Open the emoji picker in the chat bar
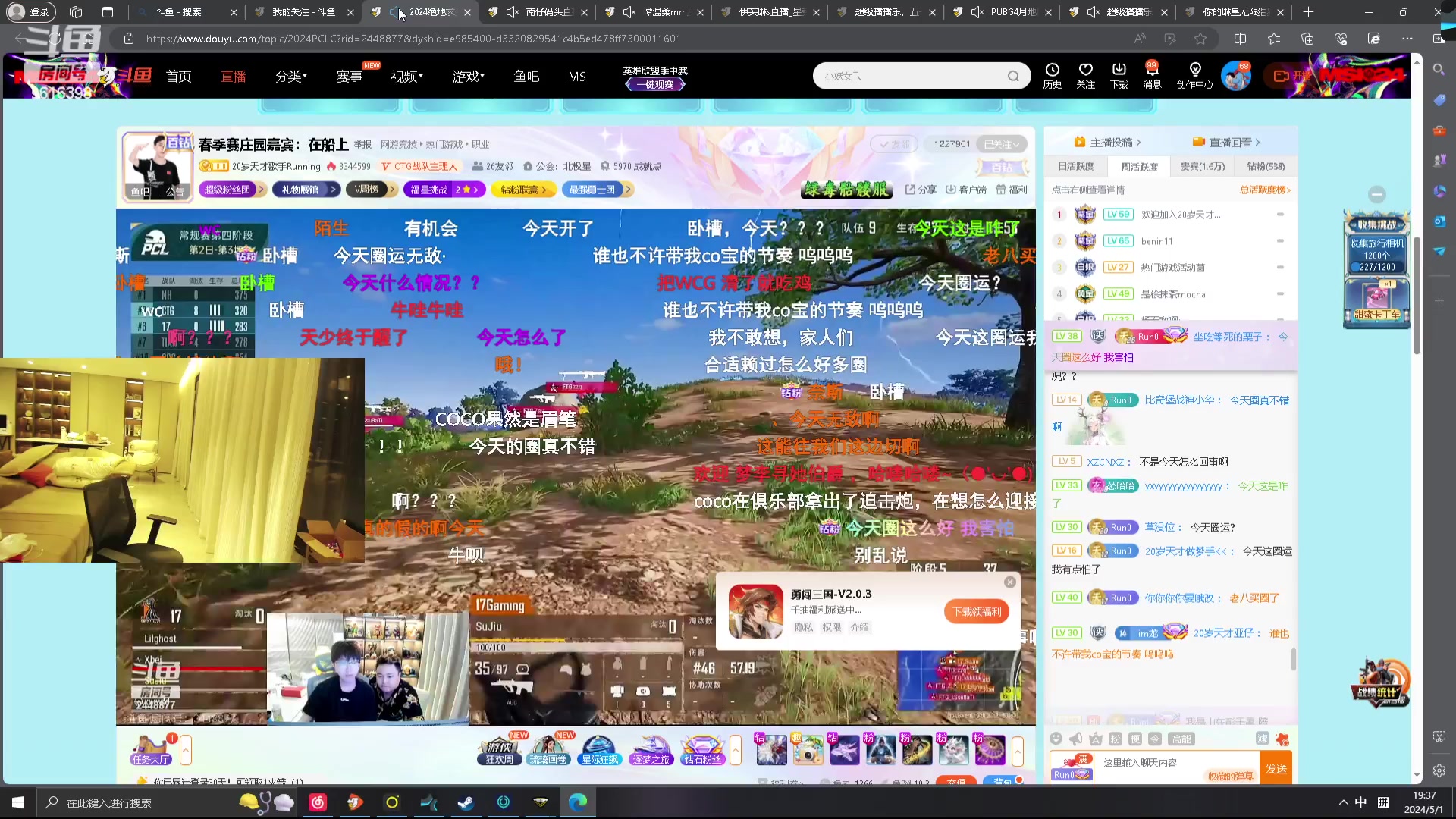 coord(1056,739)
